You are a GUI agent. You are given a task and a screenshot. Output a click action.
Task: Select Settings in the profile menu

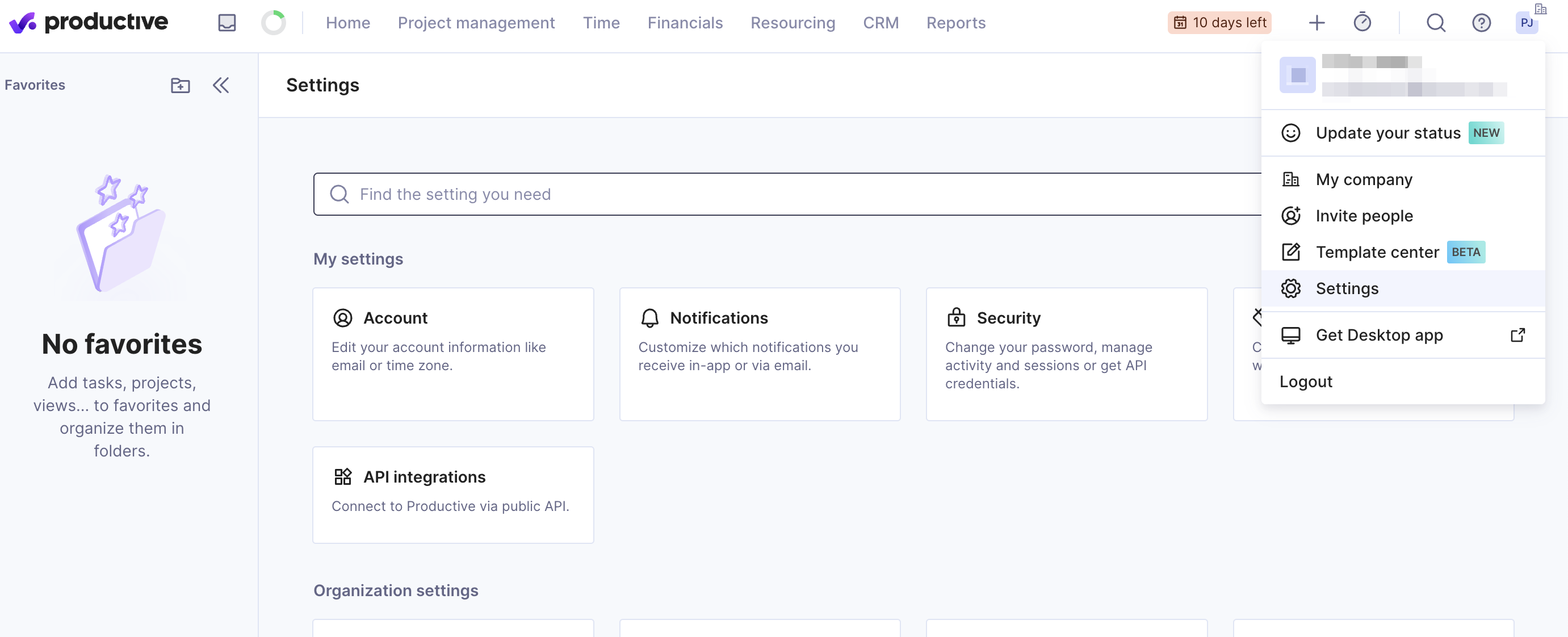(x=1347, y=288)
